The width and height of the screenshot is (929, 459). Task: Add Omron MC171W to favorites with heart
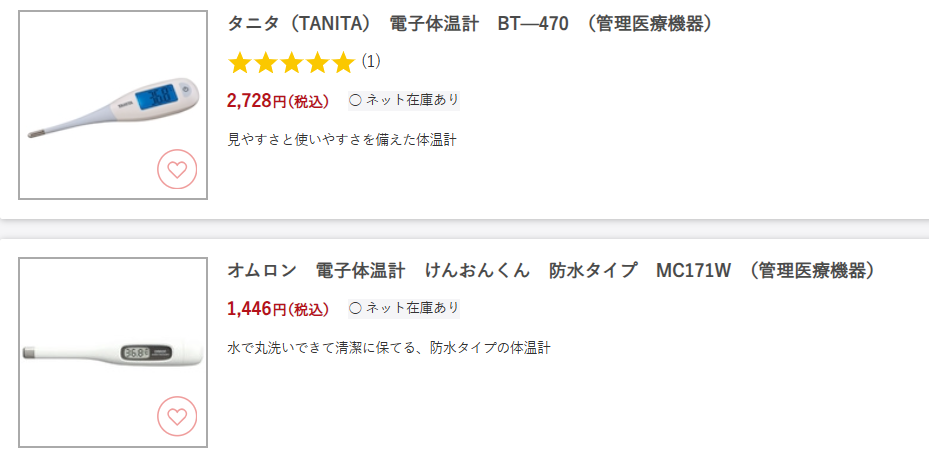pyautogui.click(x=177, y=416)
